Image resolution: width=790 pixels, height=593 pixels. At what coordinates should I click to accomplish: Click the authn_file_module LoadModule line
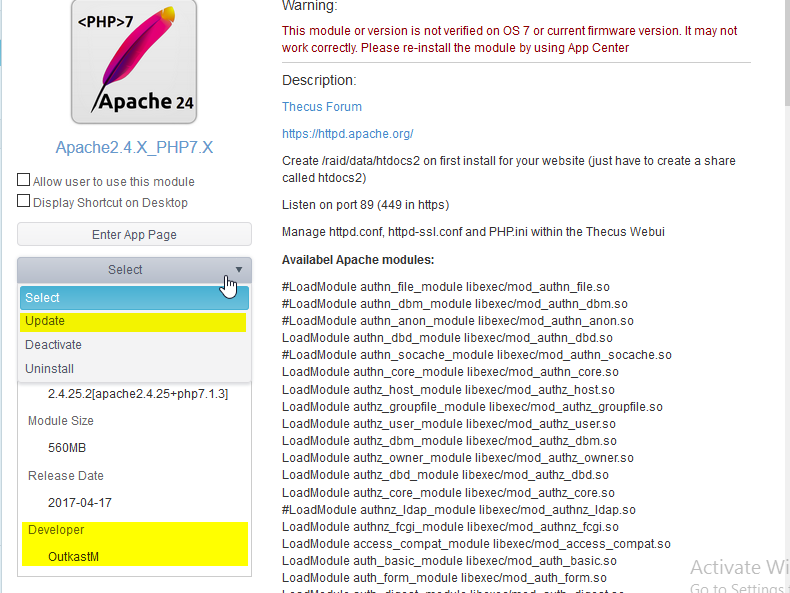(445, 287)
